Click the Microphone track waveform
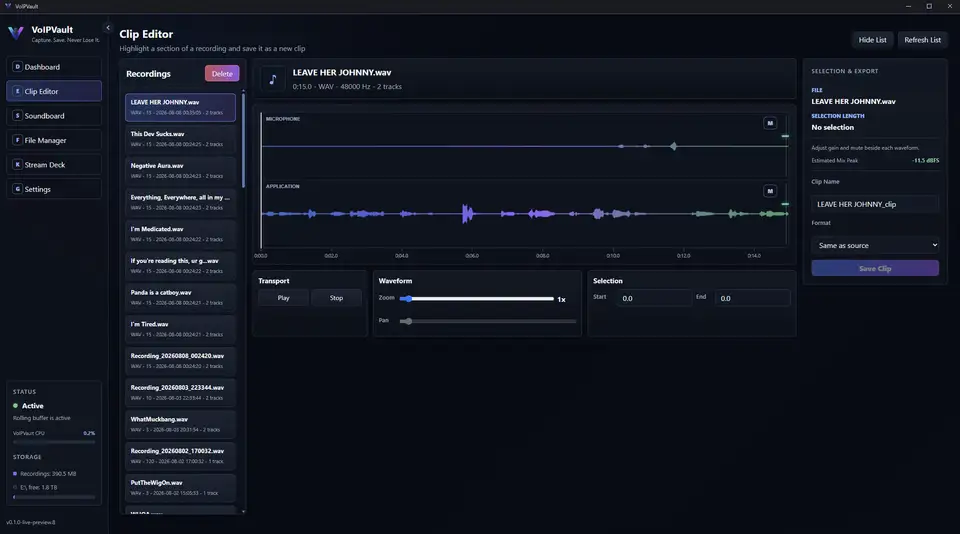 [x=524, y=146]
